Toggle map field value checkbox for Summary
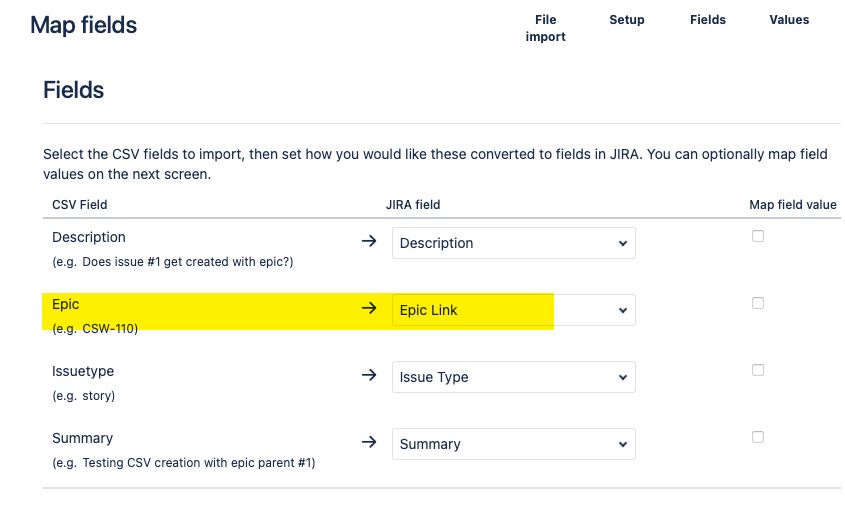This screenshot has height=508, width=845. click(x=758, y=437)
